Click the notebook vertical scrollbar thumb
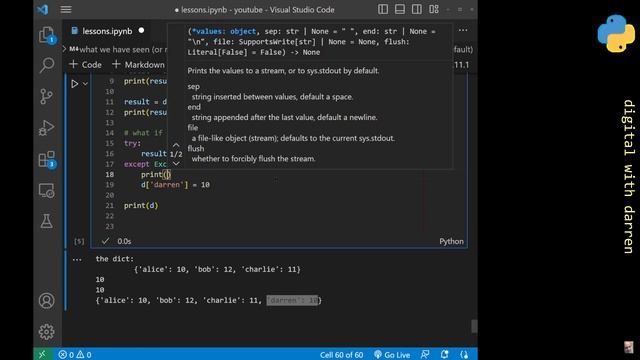 point(474,326)
